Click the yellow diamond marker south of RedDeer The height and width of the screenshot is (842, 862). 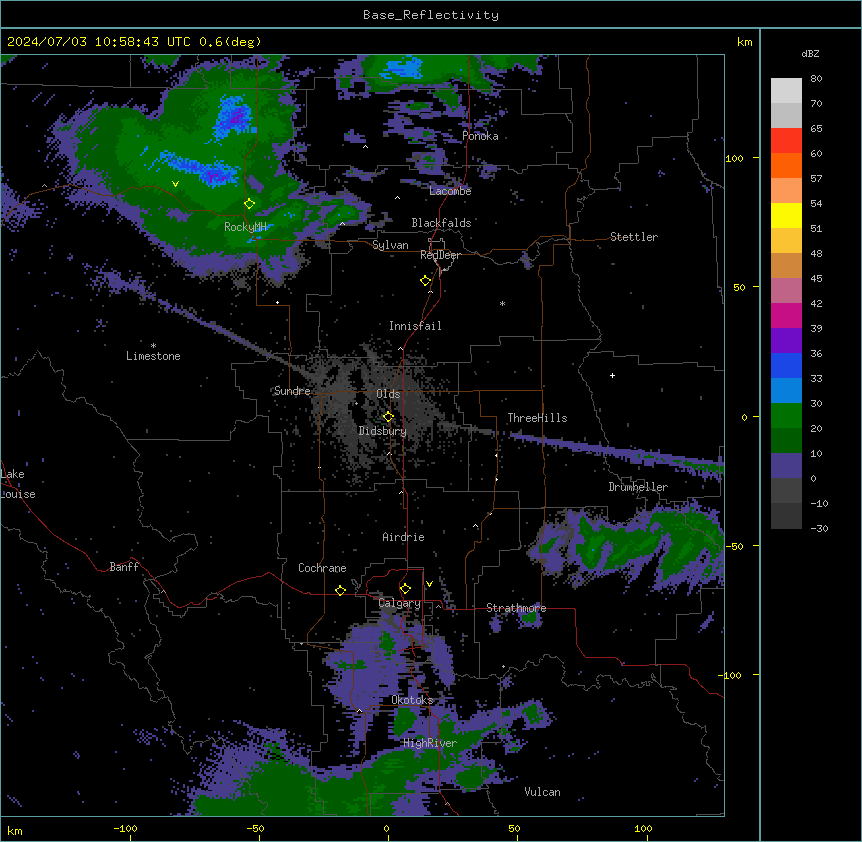coord(426,281)
